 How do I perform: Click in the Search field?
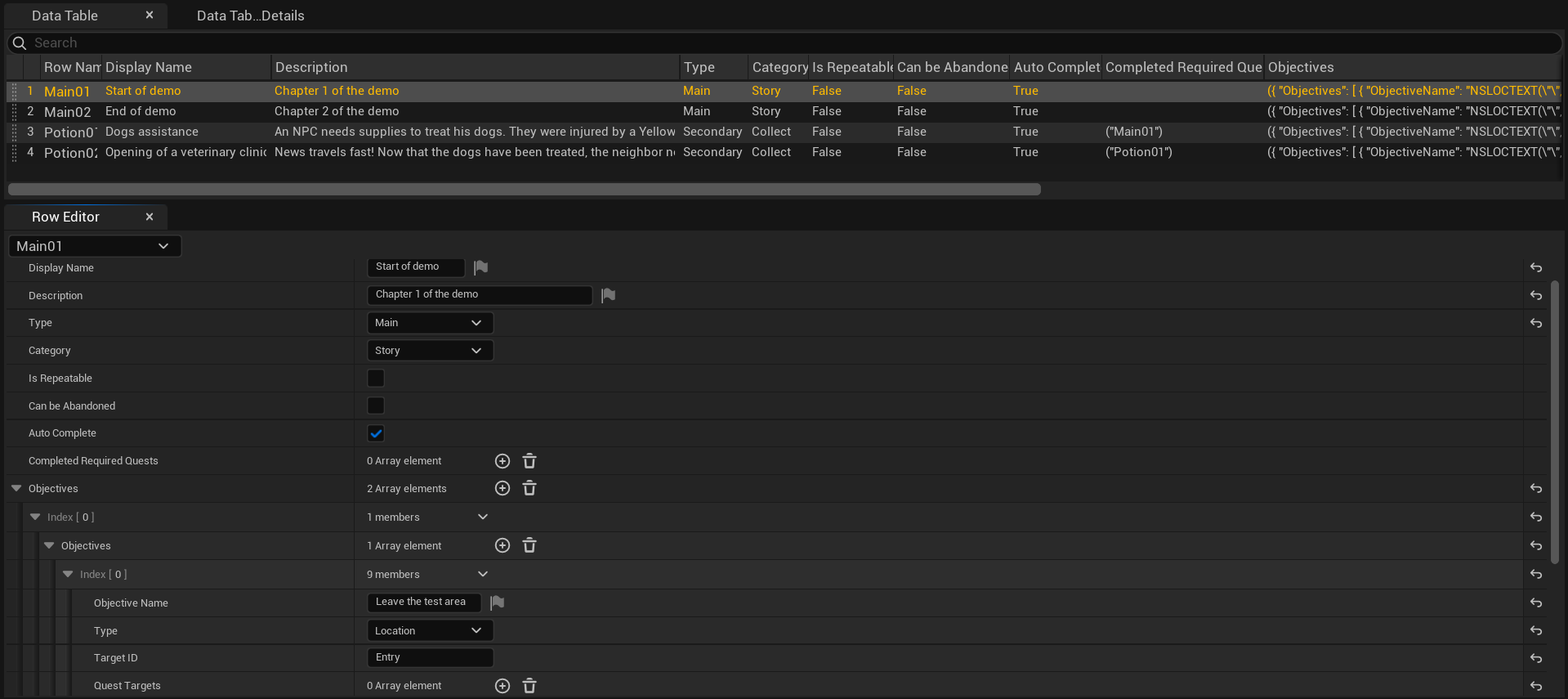pos(784,43)
